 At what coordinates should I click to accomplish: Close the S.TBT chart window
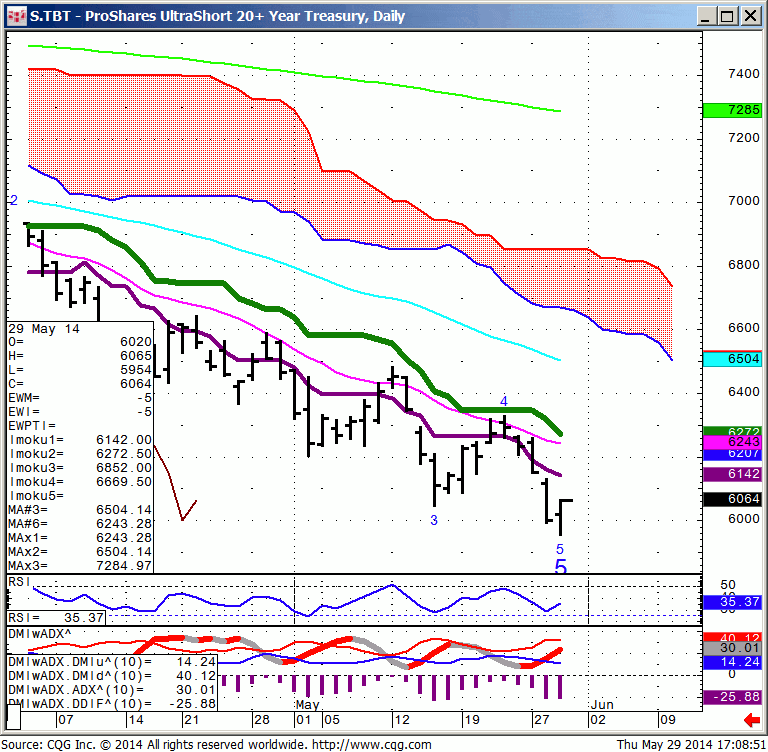point(750,16)
